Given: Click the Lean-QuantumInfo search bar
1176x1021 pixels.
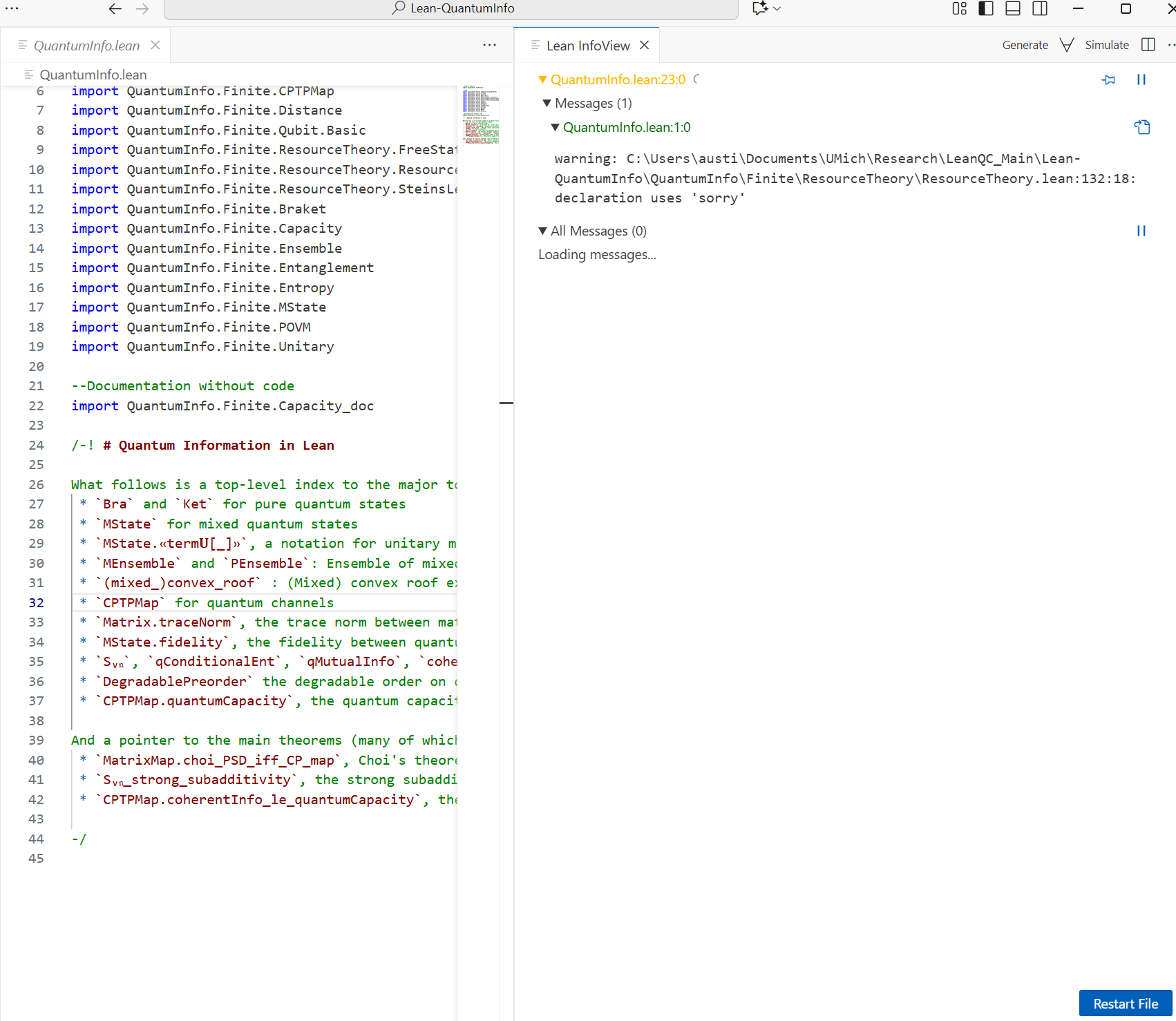Looking at the screenshot, I should pos(452,8).
